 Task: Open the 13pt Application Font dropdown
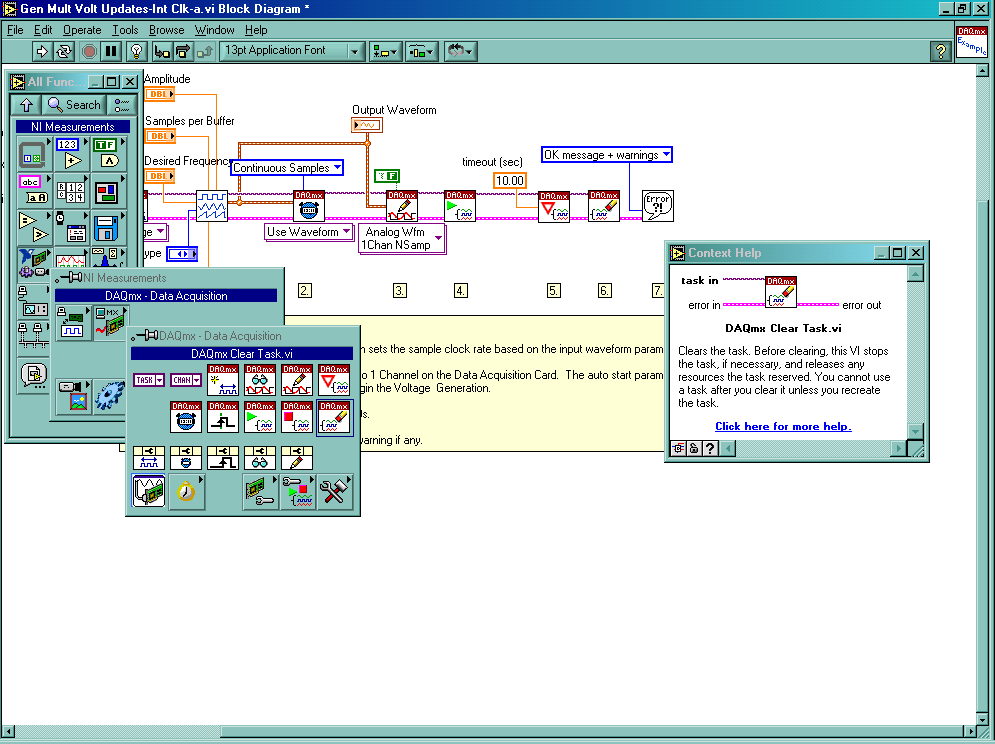click(292, 51)
